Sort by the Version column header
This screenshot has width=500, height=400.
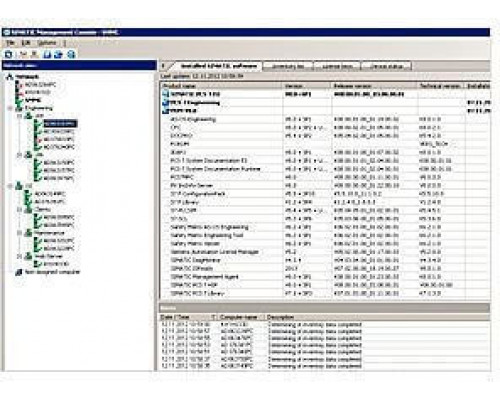click(307, 86)
